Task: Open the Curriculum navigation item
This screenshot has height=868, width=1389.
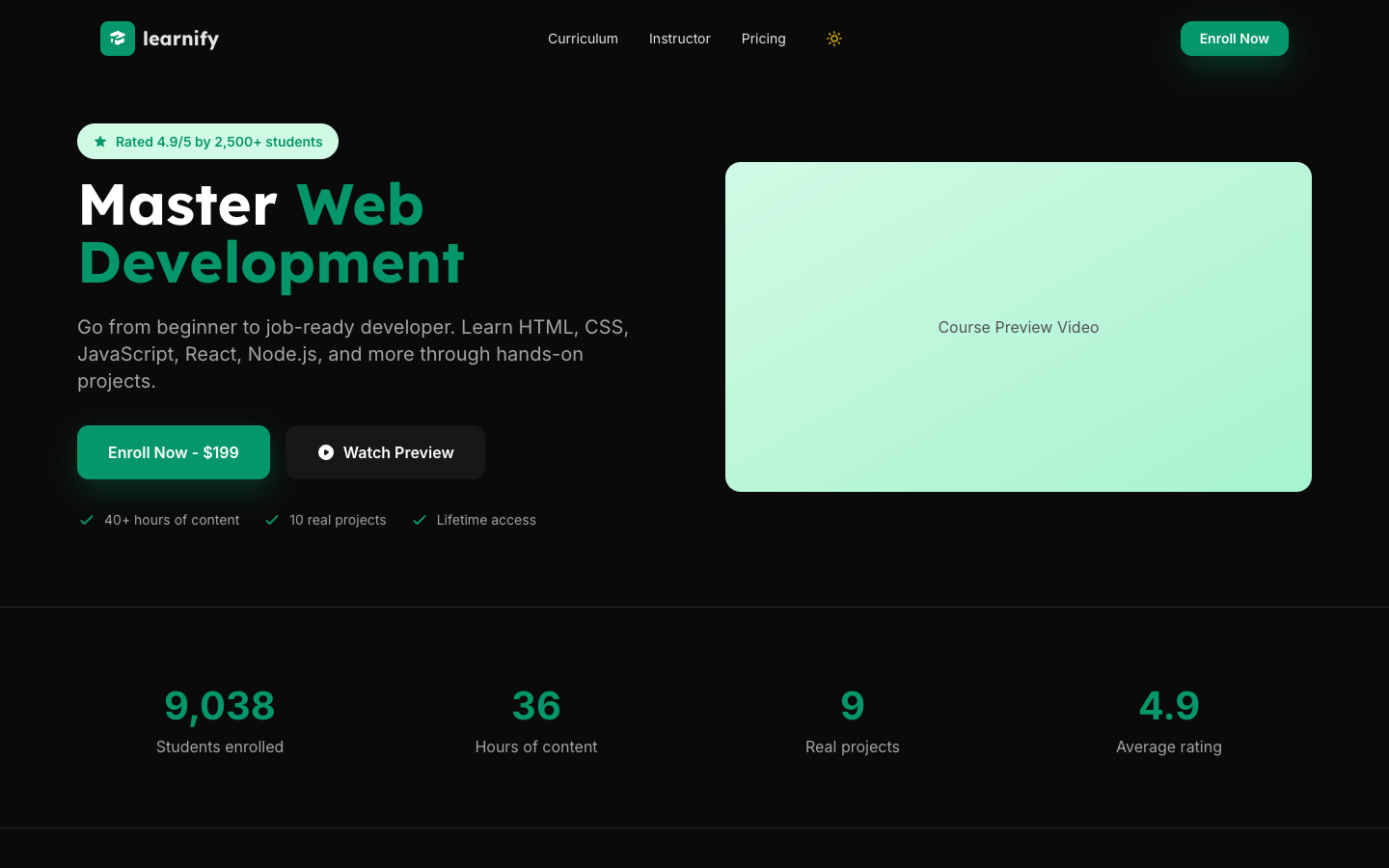Action: 583,39
